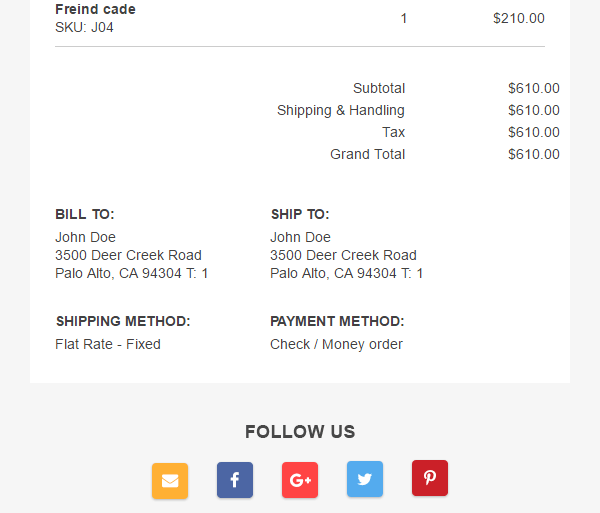Open the Pinterest icon
The height and width of the screenshot is (513, 600).
click(430, 478)
